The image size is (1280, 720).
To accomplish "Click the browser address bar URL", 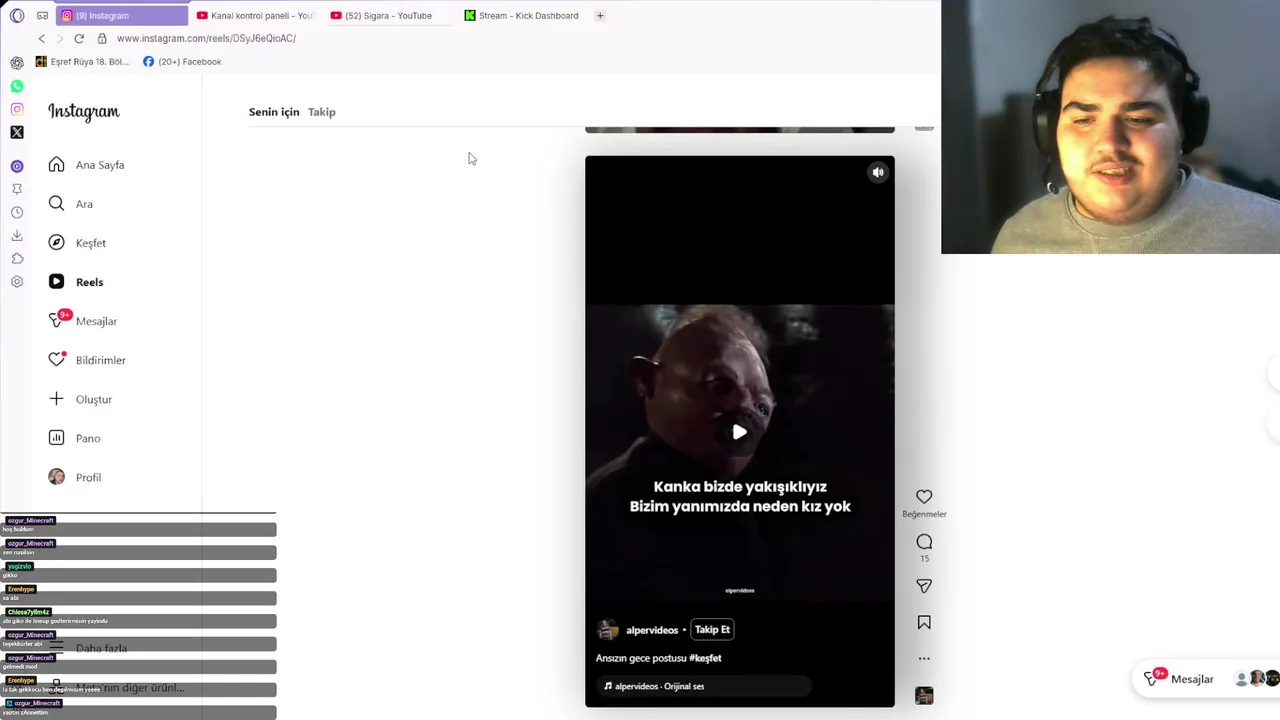I will pyautogui.click(x=206, y=38).
